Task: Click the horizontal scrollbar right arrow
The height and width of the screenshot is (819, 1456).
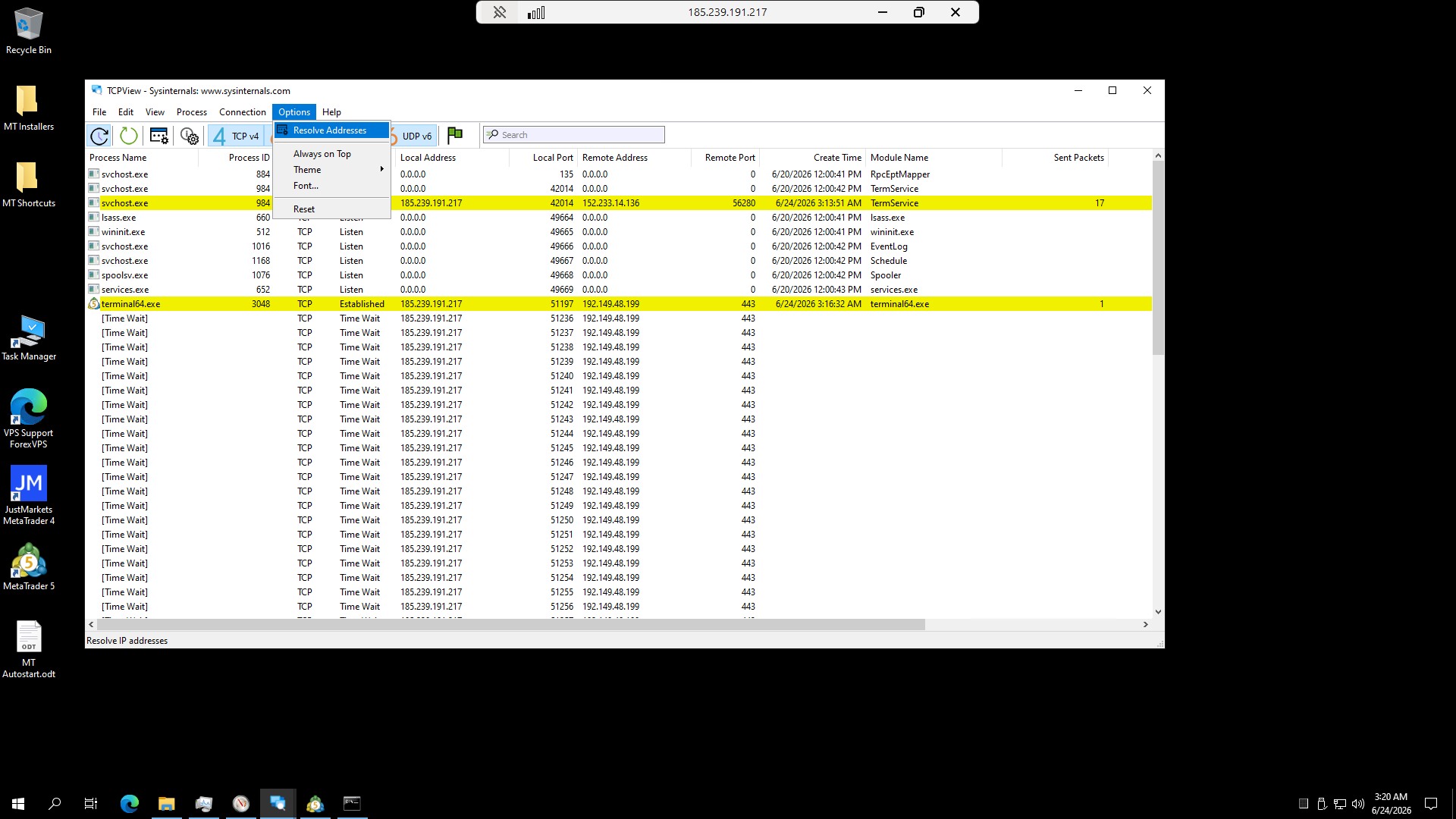Action: click(1146, 625)
